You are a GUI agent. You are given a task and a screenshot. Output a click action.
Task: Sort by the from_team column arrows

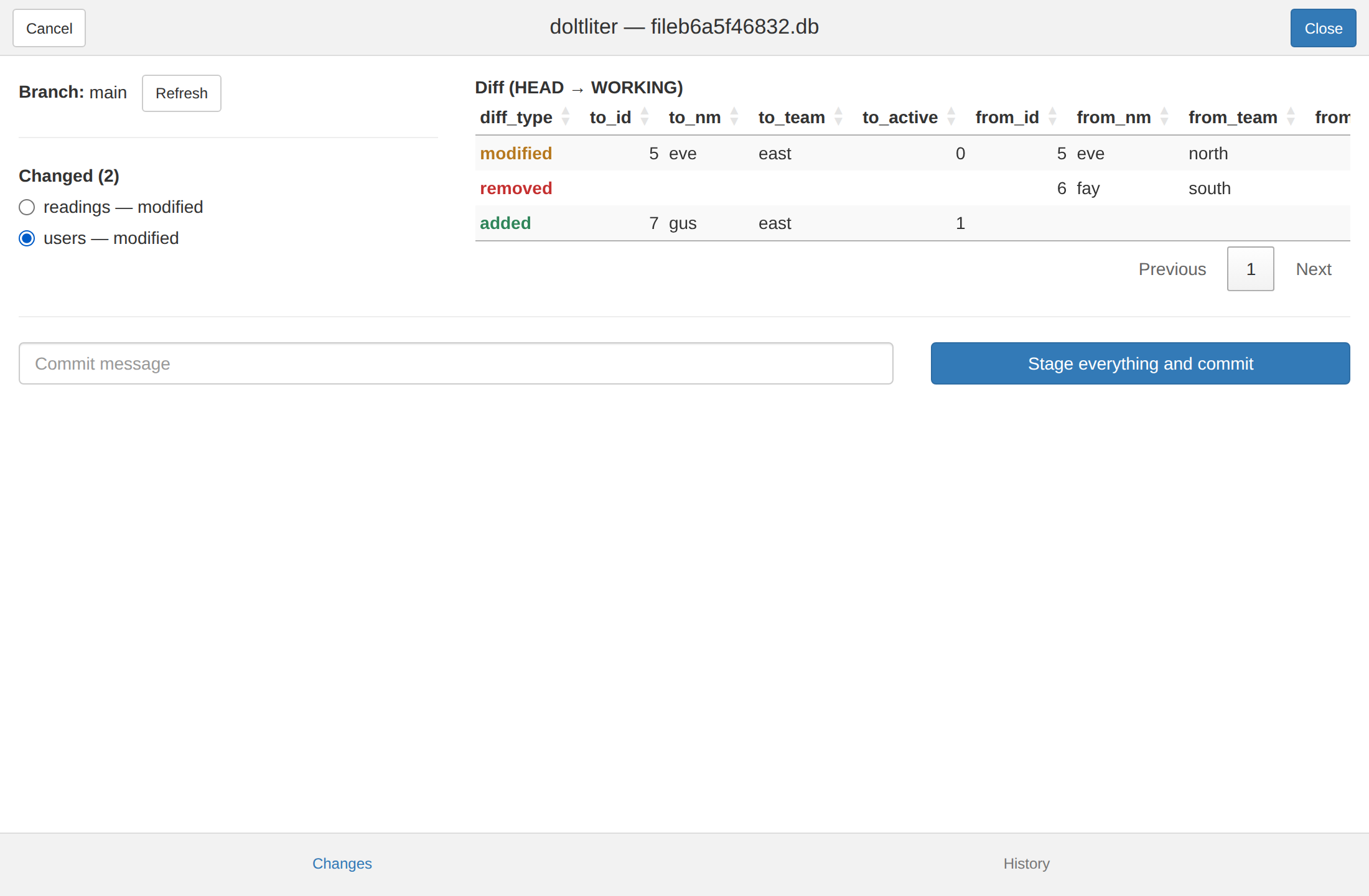1291,117
